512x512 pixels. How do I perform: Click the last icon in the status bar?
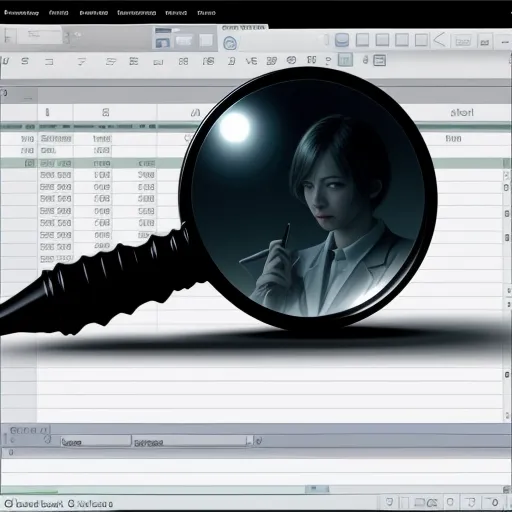point(495,502)
